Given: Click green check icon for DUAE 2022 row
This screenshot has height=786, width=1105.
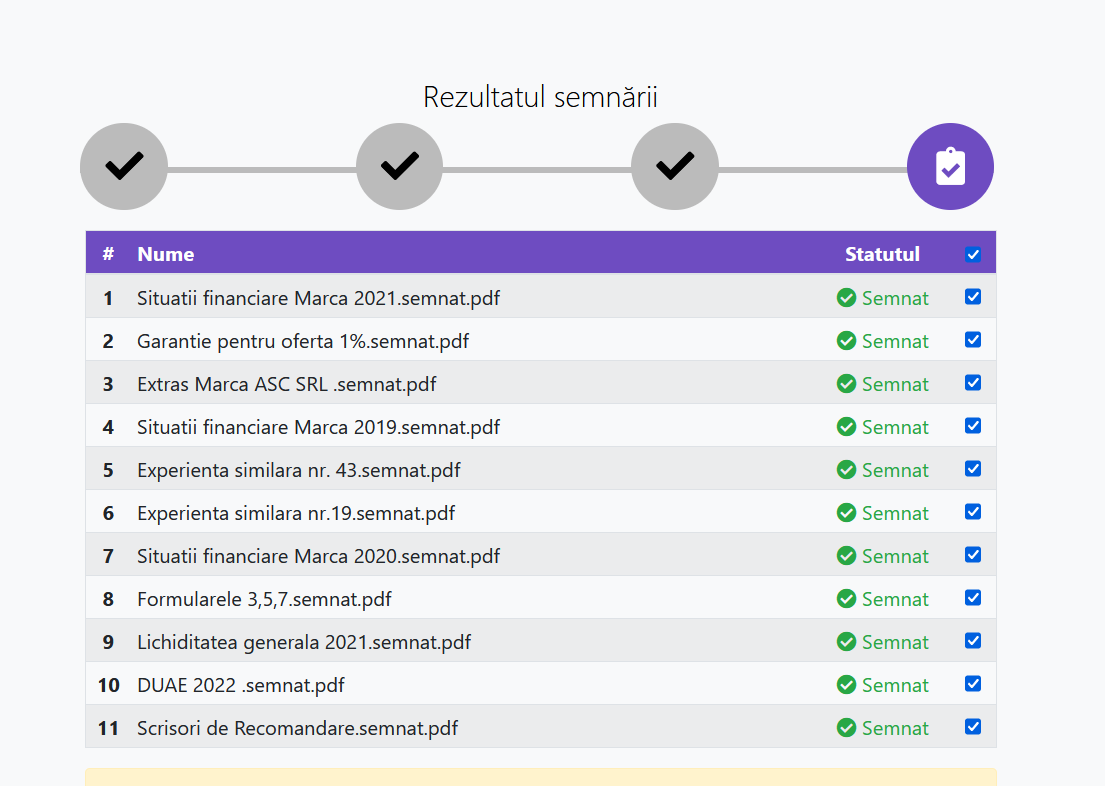Looking at the screenshot, I should [846, 685].
